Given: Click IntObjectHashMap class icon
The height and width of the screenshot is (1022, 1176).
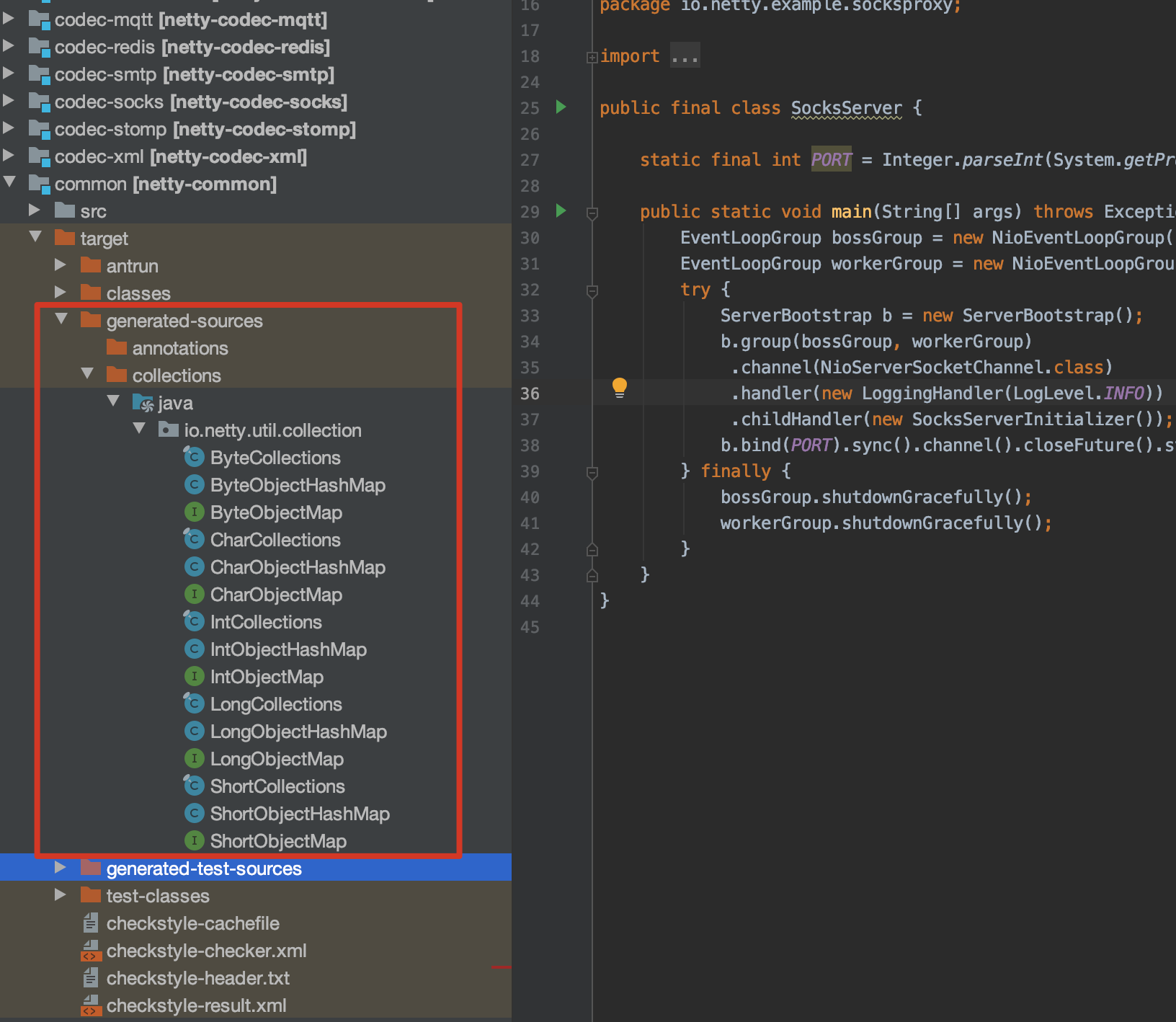Looking at the screenshot, I should (x=194, y=649).
